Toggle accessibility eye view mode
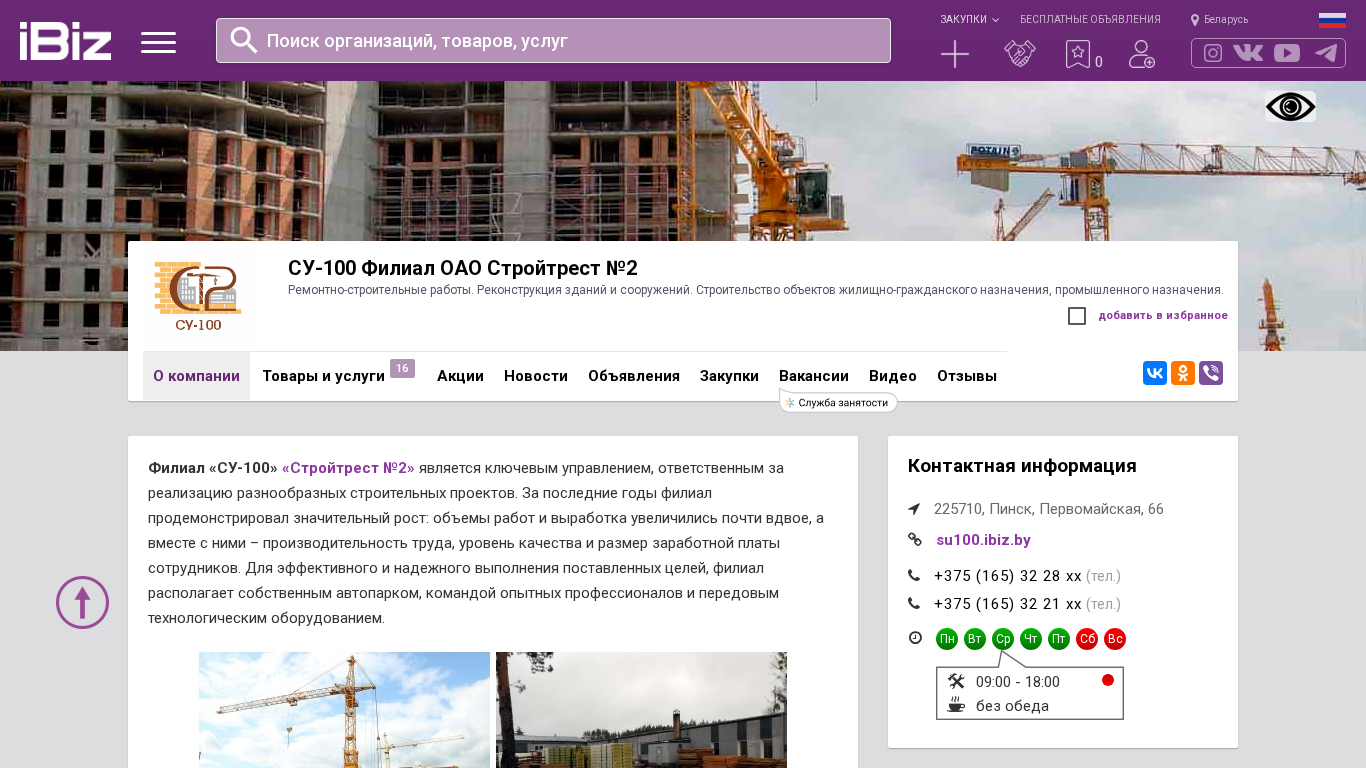The height and width of the screenshot is (768, 1366). 1290,107
